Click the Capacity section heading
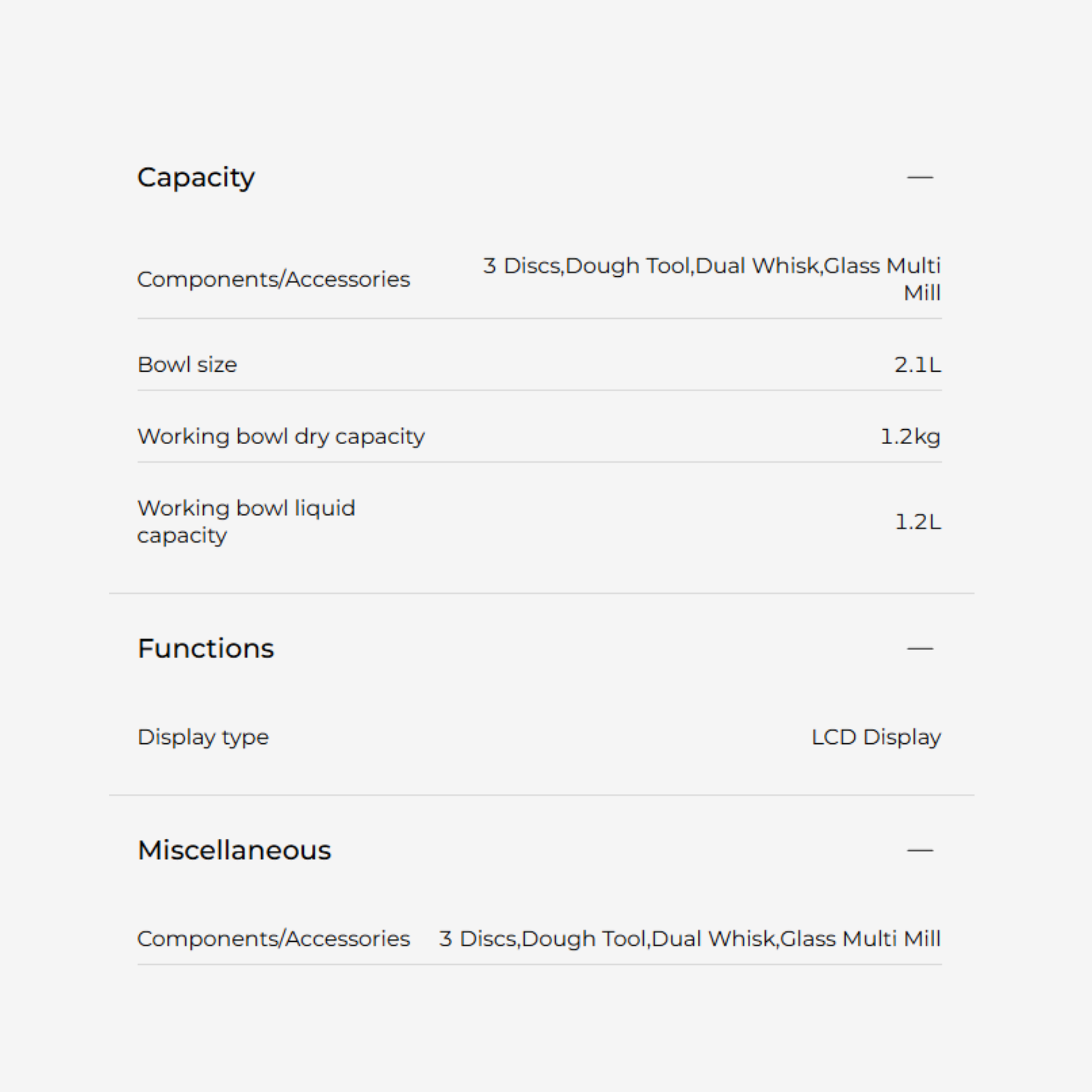Screen dimensions: 1092x1092 196,178
